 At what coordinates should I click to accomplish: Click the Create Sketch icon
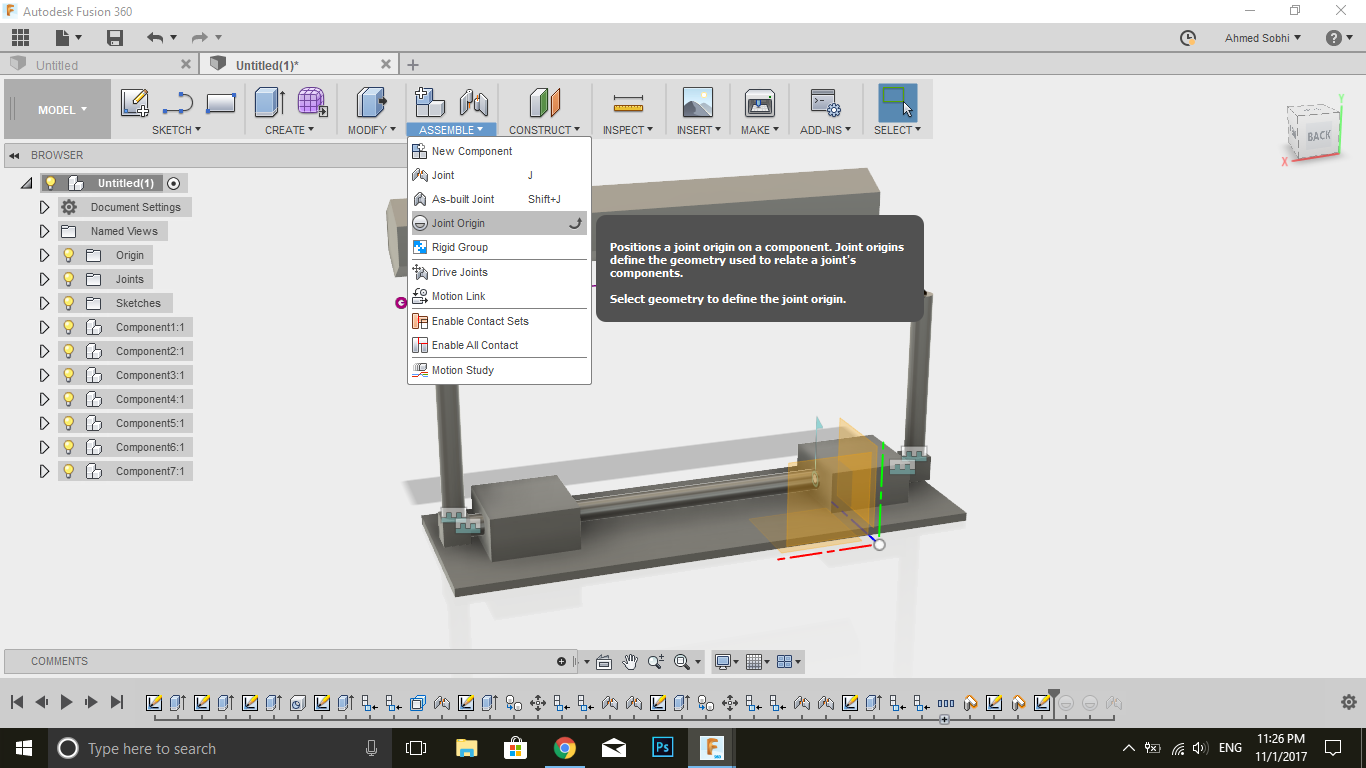[134, 103]
